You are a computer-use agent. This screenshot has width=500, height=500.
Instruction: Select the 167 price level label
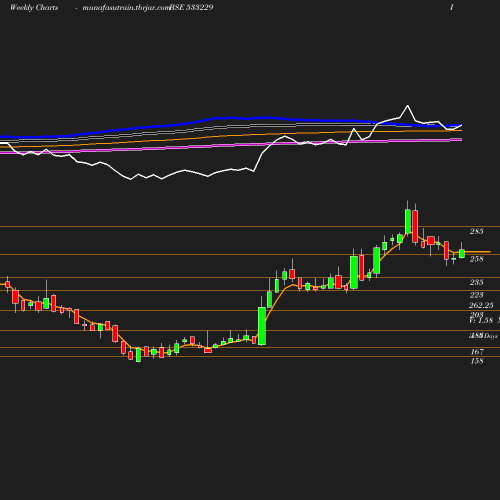(477, 352)
